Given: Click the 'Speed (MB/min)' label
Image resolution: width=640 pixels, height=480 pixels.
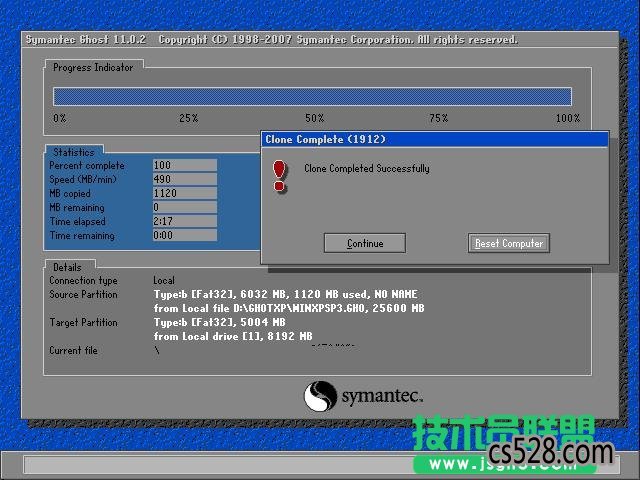Looking at the screenshot, I should (x=83, y=180).
